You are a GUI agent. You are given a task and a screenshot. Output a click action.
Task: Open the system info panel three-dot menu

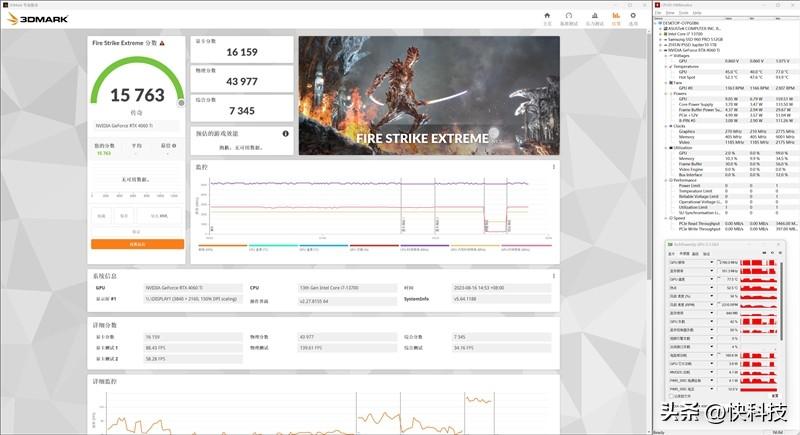pyautogui.click(x=554, y=276)
